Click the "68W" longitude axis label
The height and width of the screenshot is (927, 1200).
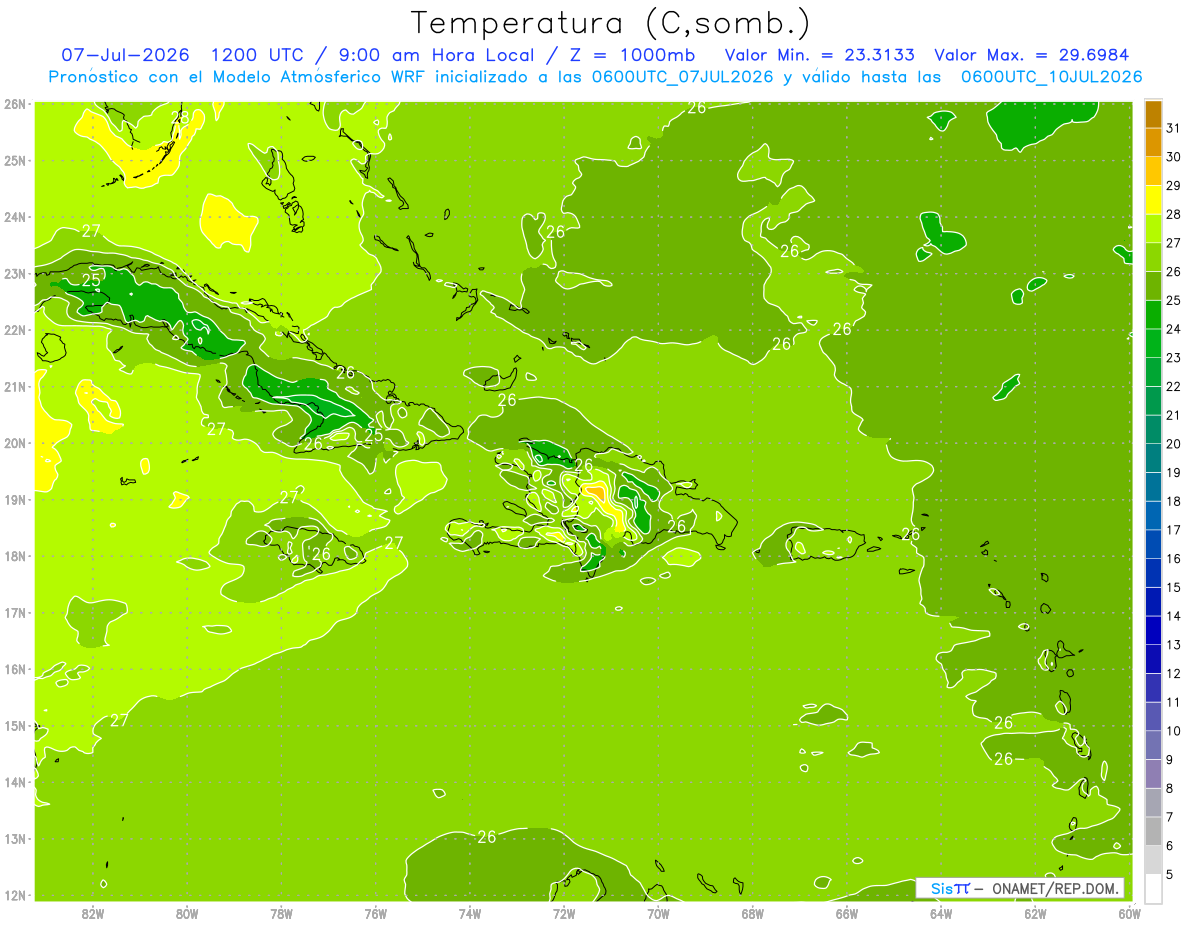pos(753,914)
